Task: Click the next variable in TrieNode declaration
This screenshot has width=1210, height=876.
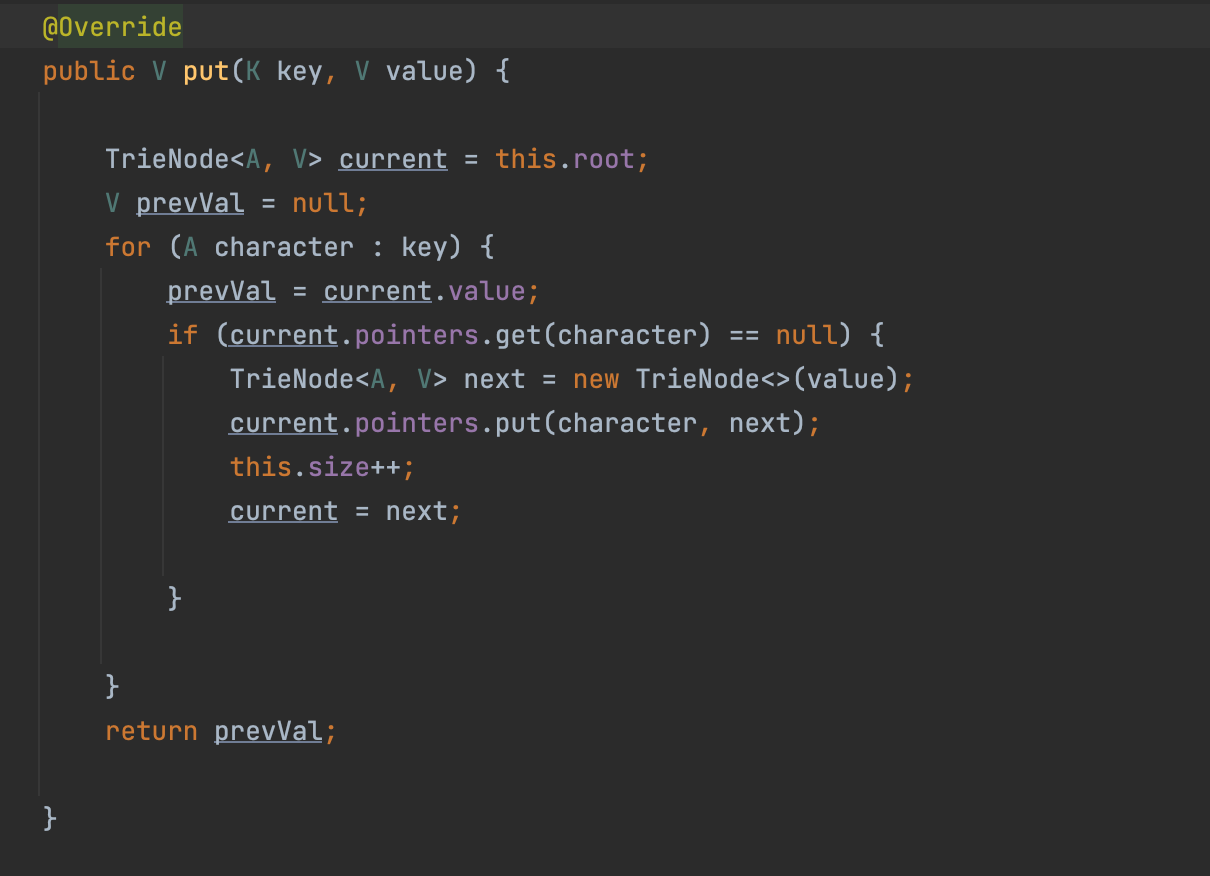Action: tap(494, 379)
